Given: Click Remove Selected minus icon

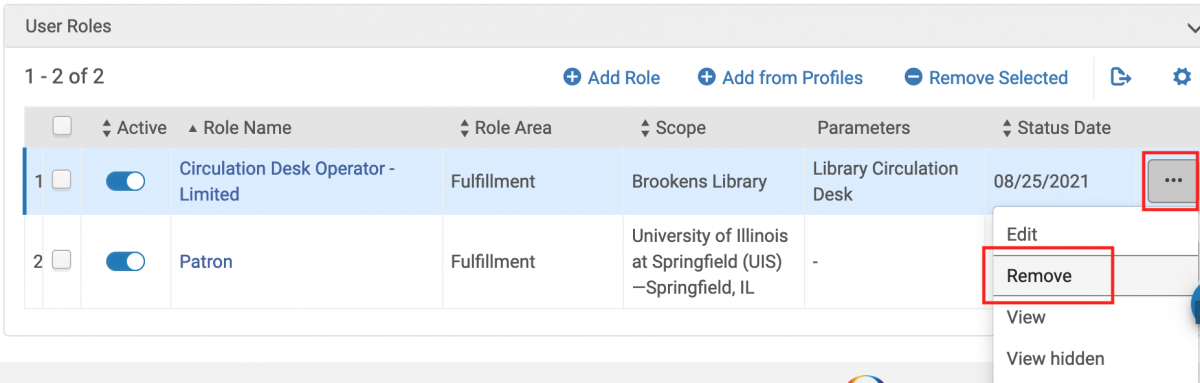Looking at the screenshot, I should click(913, 77).
